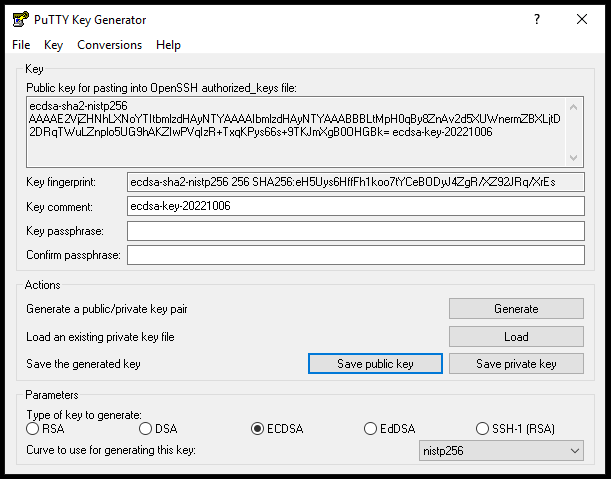
Task: Click Save public key button
Action: [x=375, y=364]
